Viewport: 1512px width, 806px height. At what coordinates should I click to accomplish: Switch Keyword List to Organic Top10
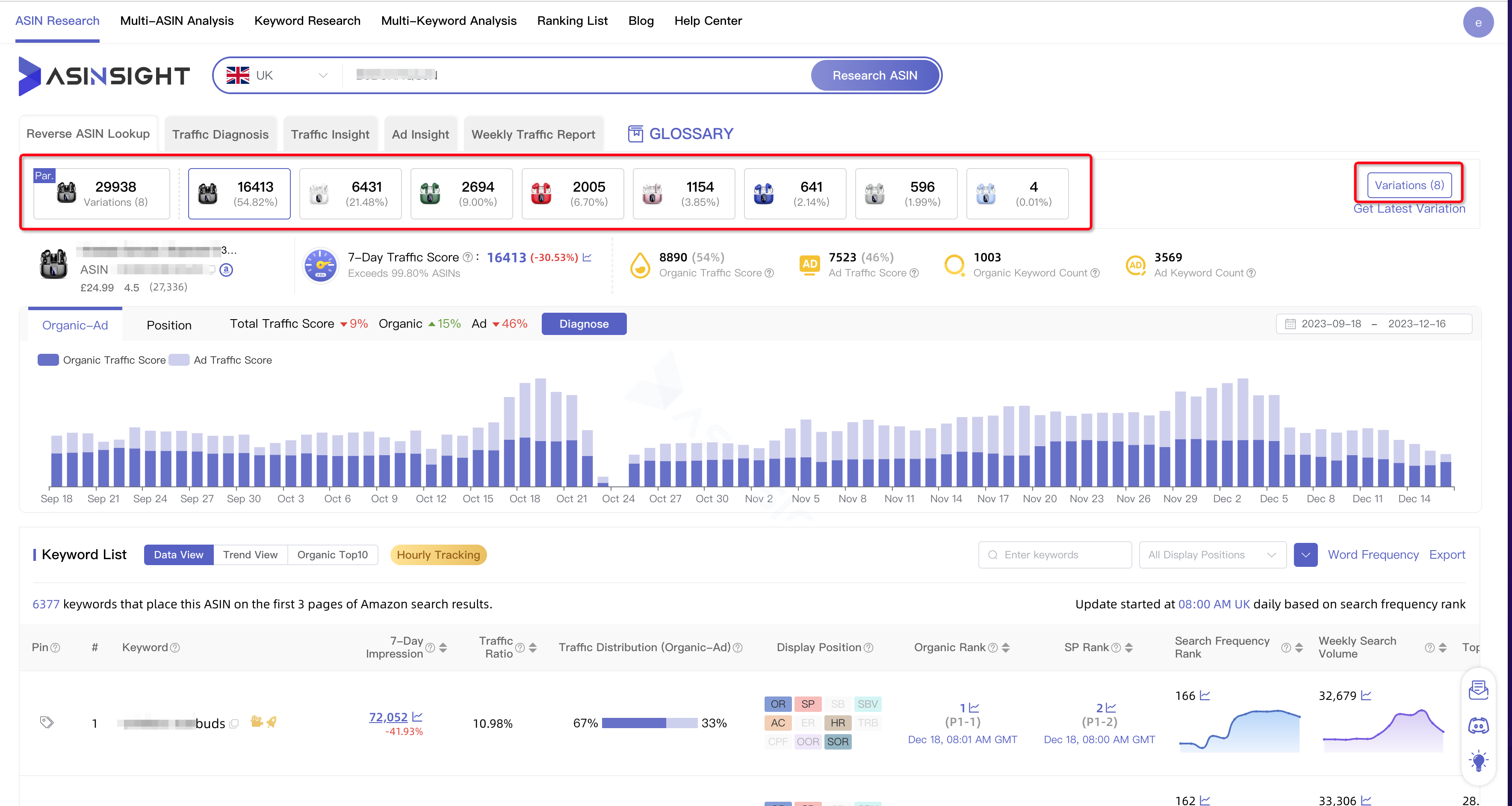[332, 555]
